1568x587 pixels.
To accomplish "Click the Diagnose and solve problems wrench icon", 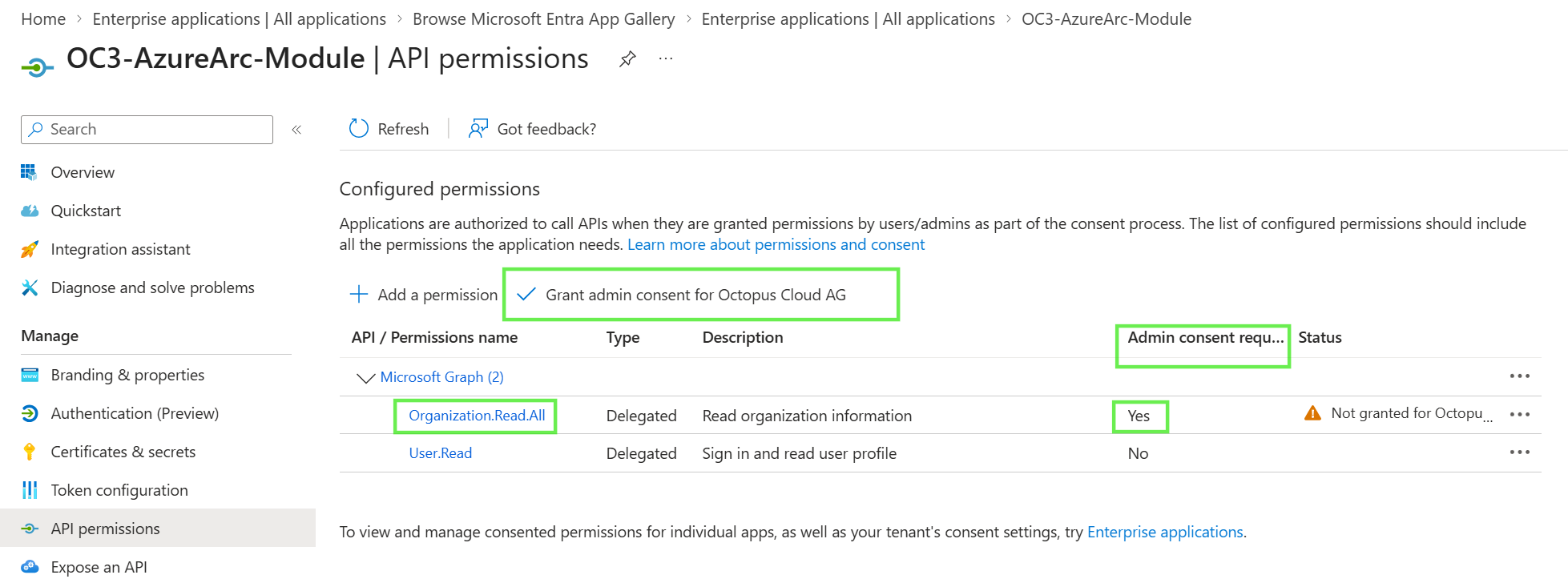I will coord(30,287).
